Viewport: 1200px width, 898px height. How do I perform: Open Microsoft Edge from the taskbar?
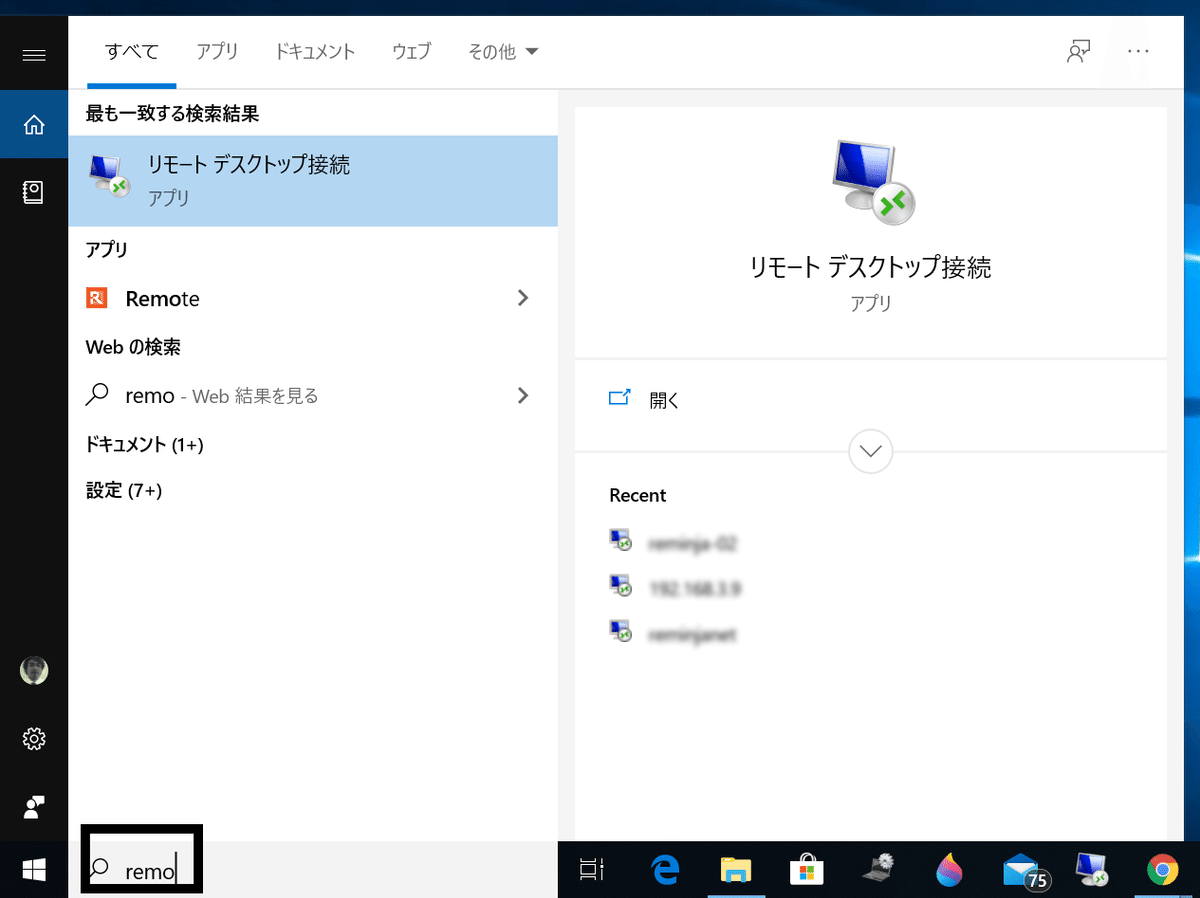(664, 870)
